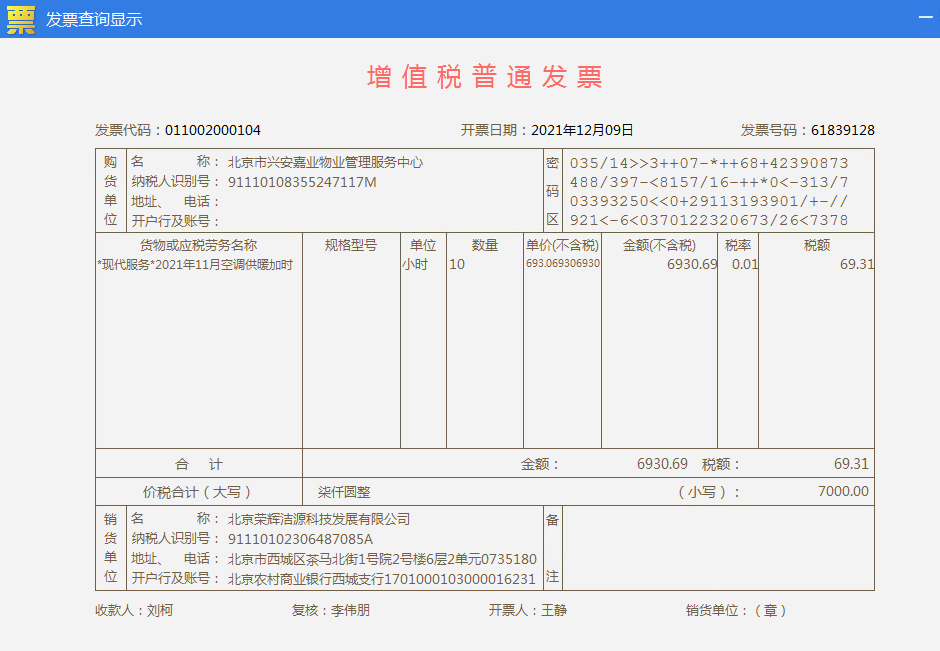Click the yellow 票 app icon
Screen dimensions: 940x651
click(20, 19)
